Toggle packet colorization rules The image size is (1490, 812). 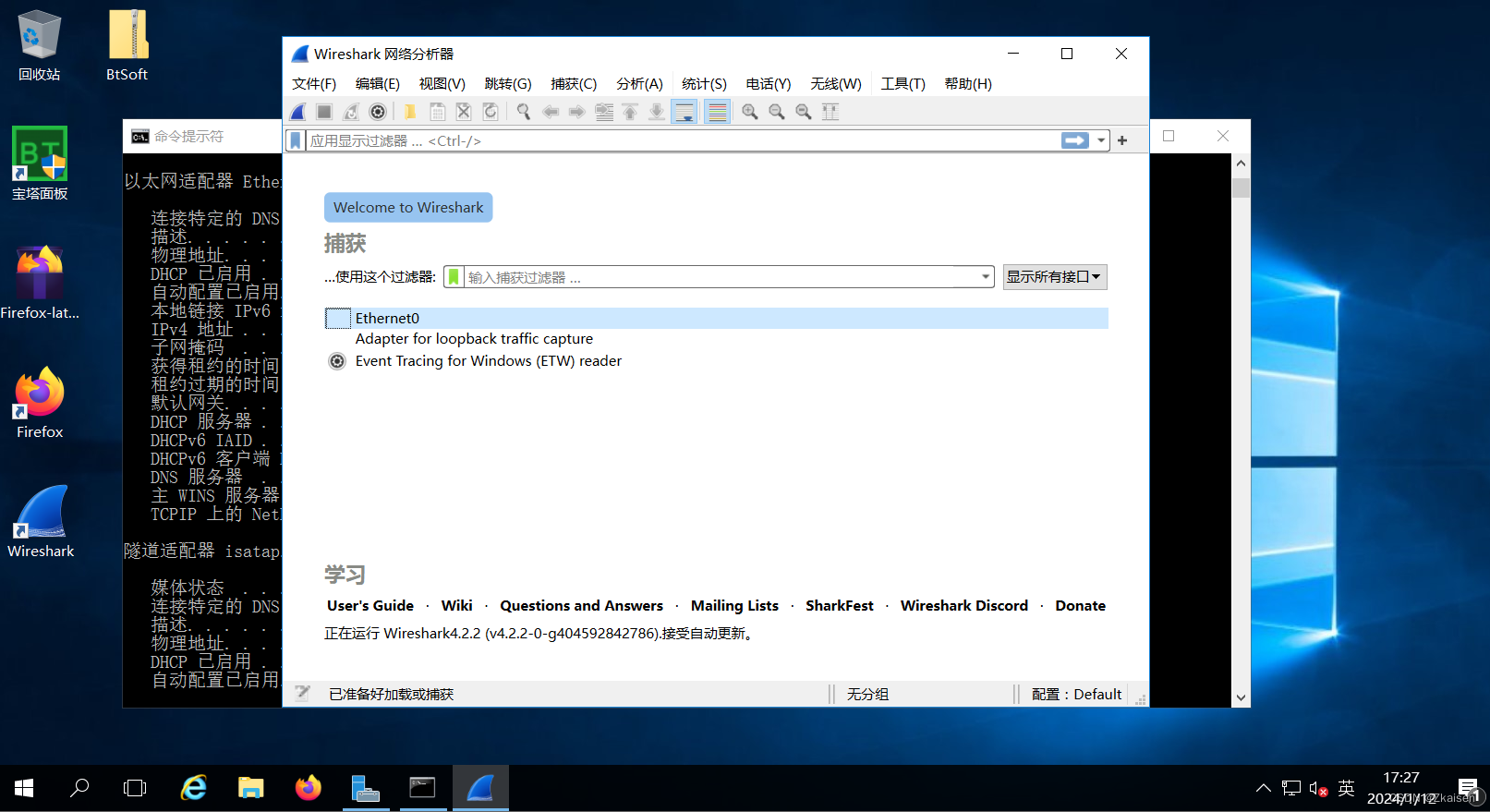(717, 112)
